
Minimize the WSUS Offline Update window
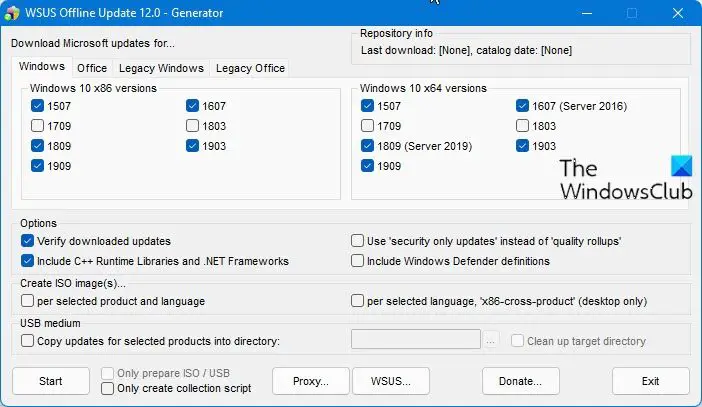(x=587, y=13)
